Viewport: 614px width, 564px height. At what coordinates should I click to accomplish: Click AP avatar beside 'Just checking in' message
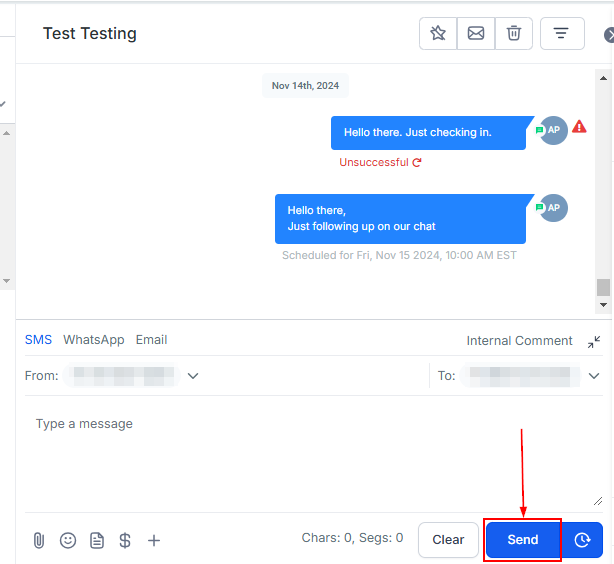(553, 130)
